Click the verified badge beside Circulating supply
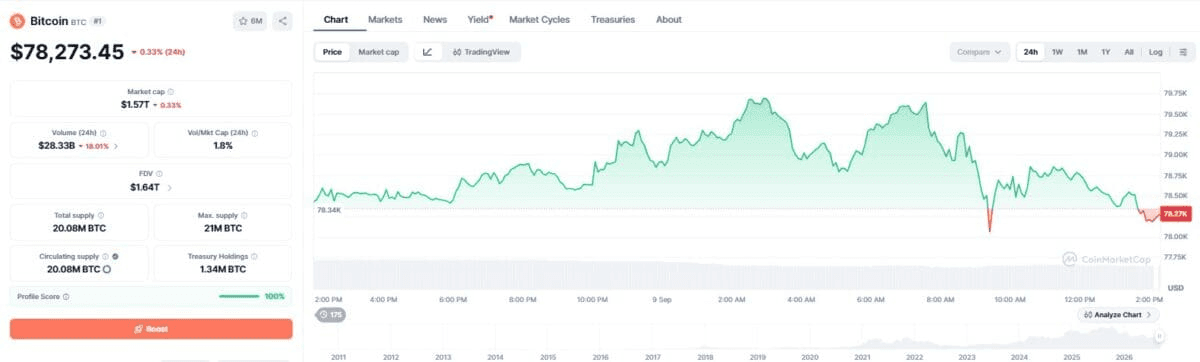 click(x=116, y=257)
